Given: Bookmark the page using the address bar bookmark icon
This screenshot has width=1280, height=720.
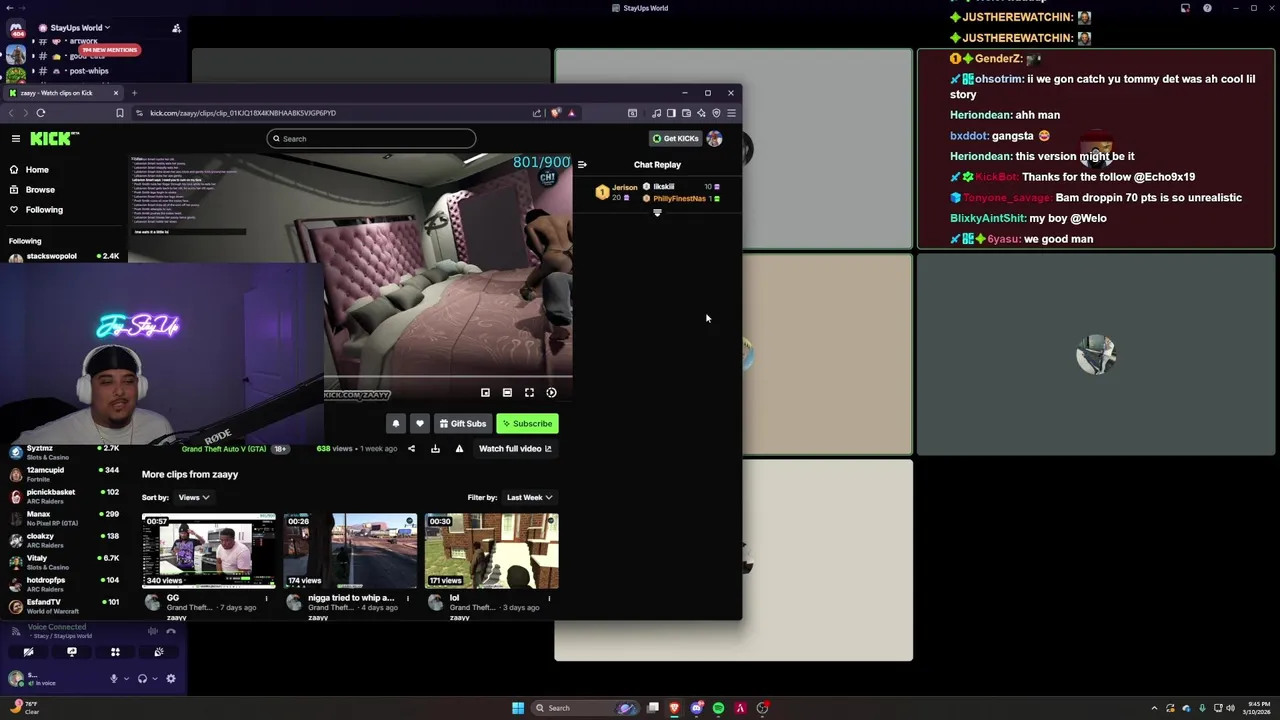Looking at the screenshot, I should (120, 113).
